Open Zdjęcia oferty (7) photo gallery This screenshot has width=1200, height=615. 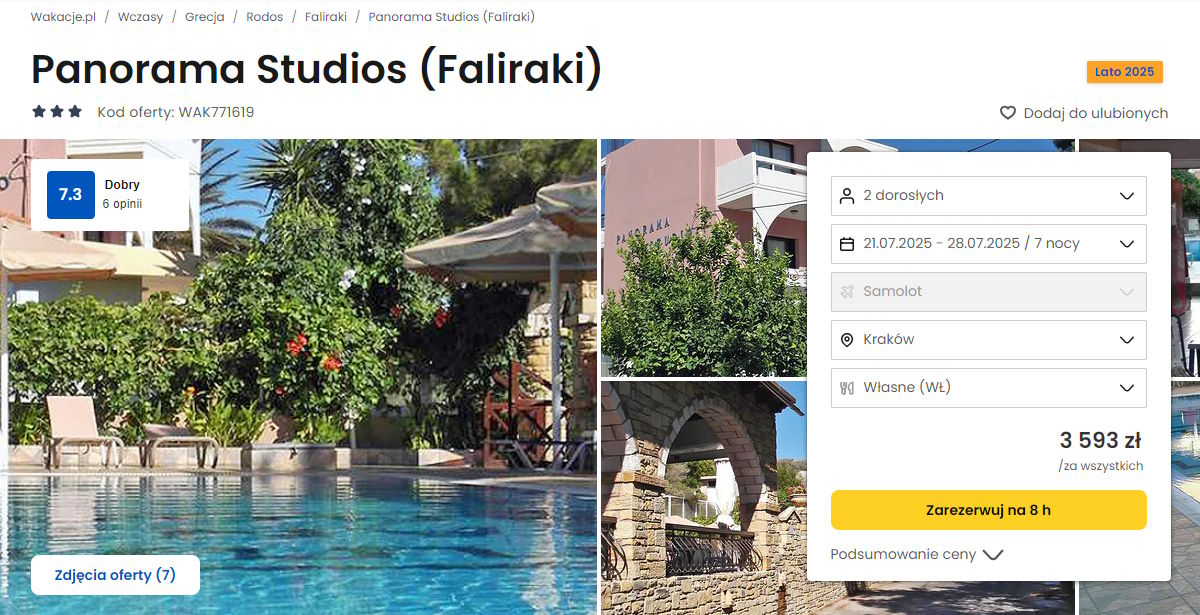pos(115,575)
